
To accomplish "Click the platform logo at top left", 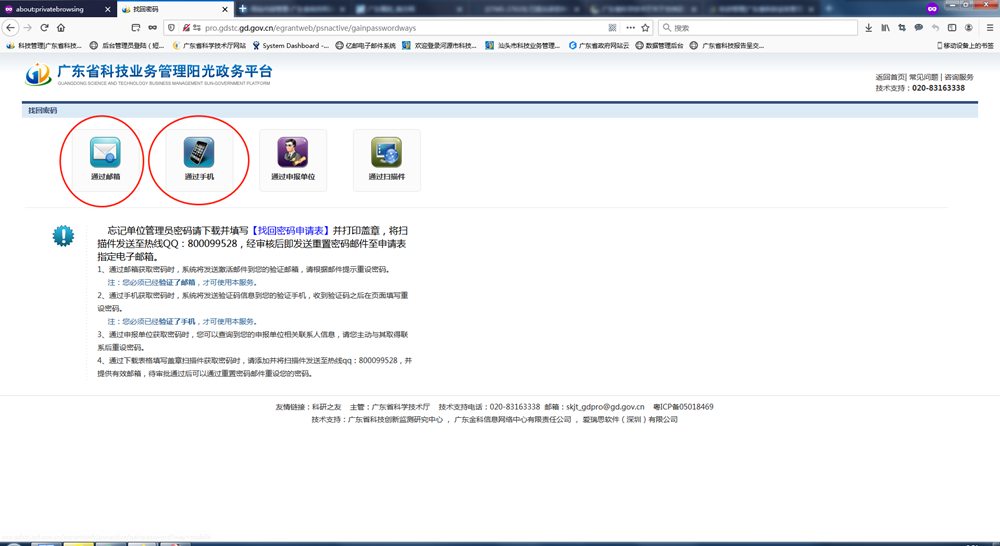I will pyautogui.click(x=38, y=75).
